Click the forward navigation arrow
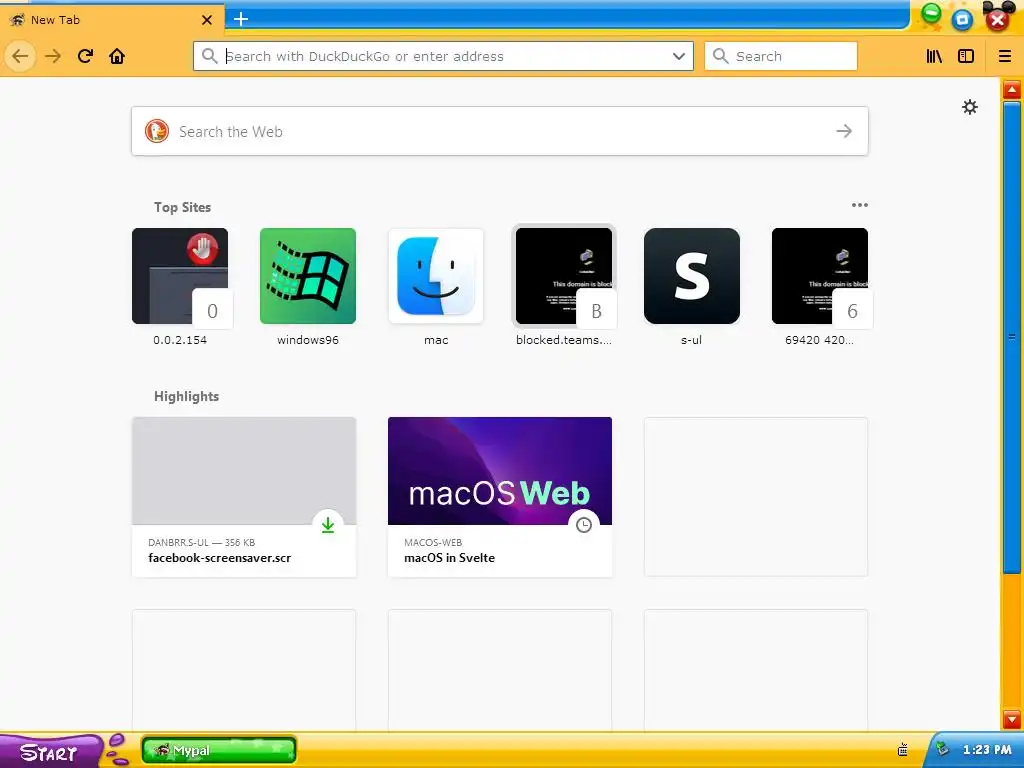Screen dimensions: 1024x768 pos(53,56)
